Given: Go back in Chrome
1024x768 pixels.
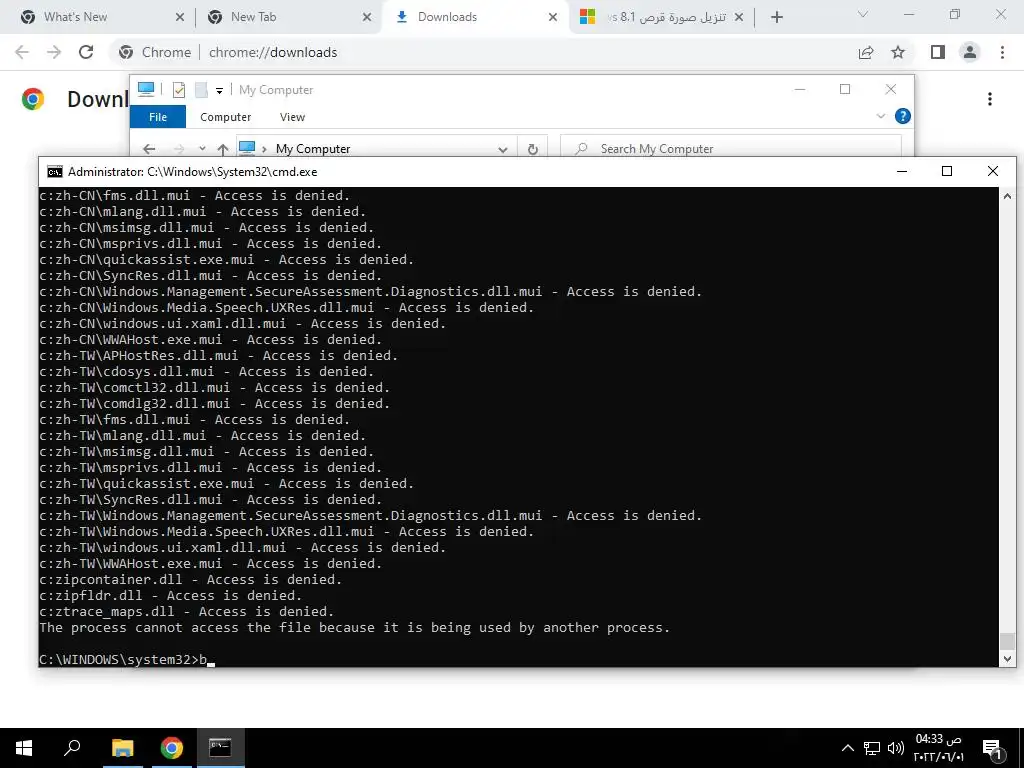Looking at the screenshot, I should pyautogui.click(x=22, y=52).
